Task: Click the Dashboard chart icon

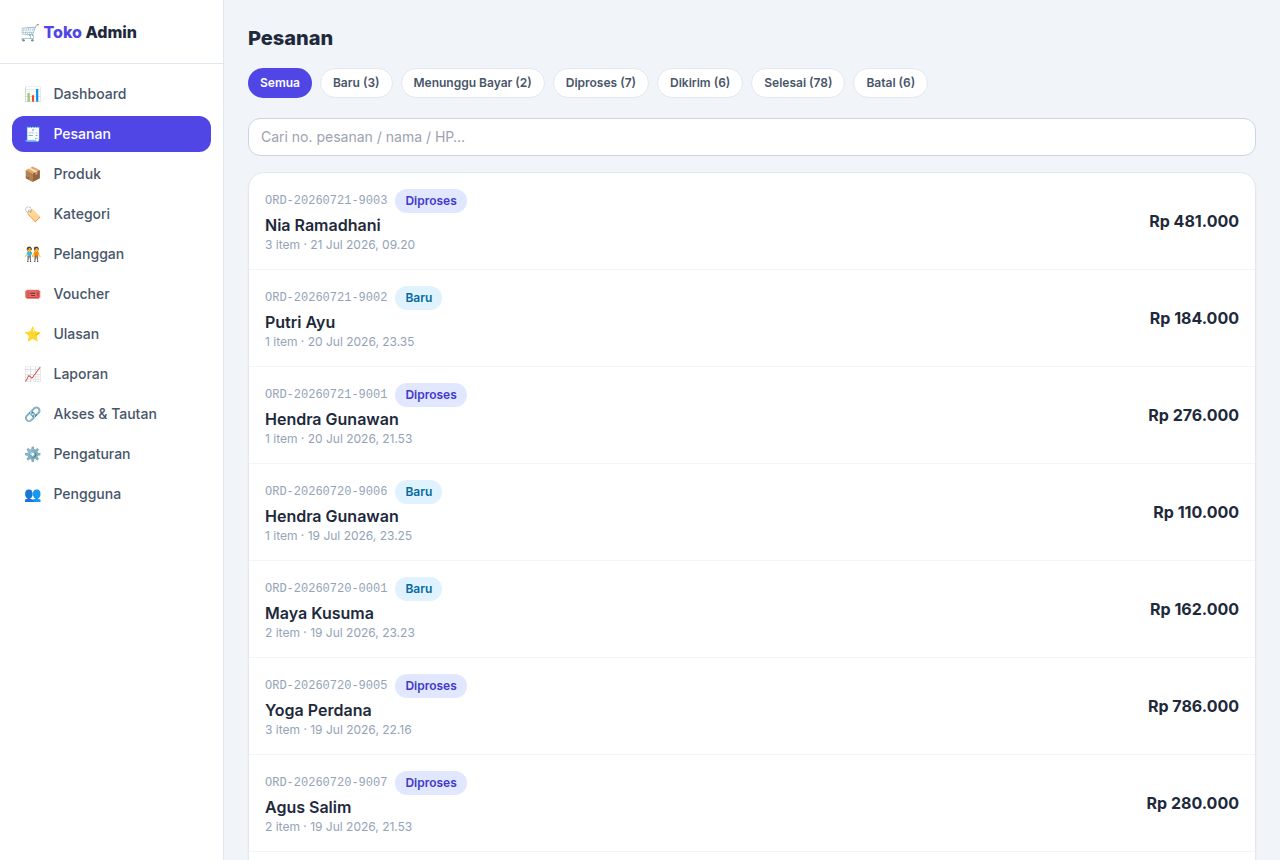Action: pyautogui.click(x=33, y=94)
